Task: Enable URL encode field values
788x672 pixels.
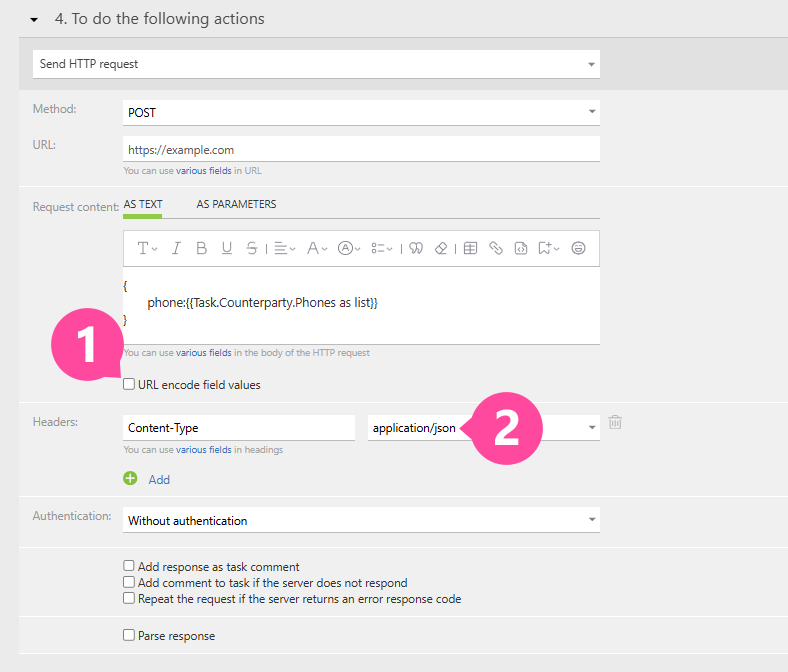Action: [x=129, y=384]
